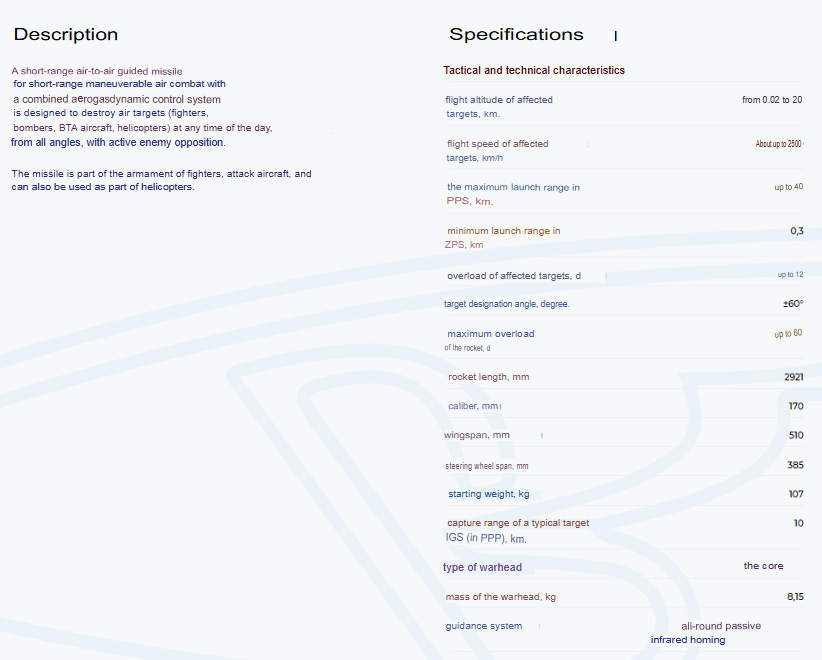Click the Description heading

tap(66, 35)
